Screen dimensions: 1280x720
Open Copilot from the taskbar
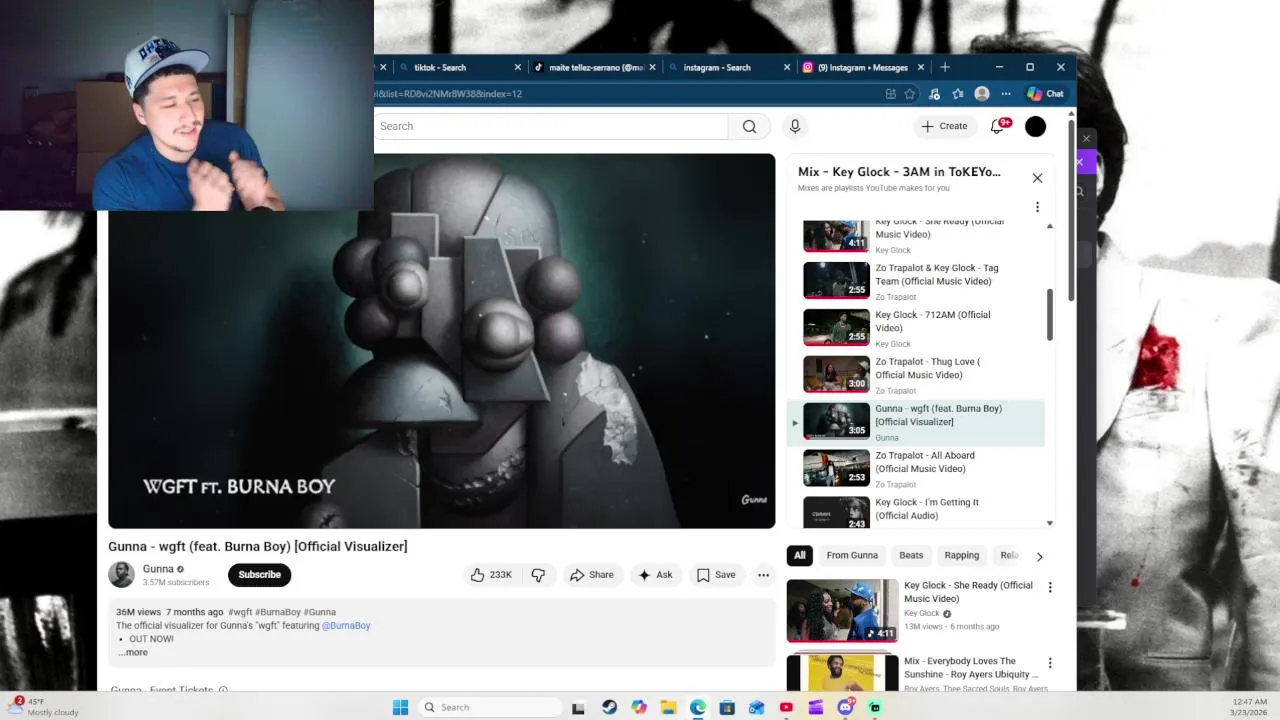[639, 707]
